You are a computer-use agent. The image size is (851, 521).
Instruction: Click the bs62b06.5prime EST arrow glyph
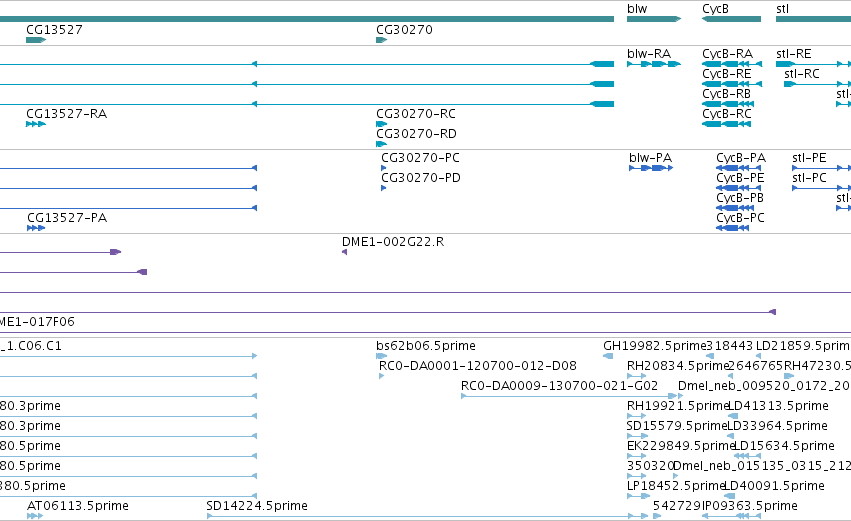(x=382, y=356)
